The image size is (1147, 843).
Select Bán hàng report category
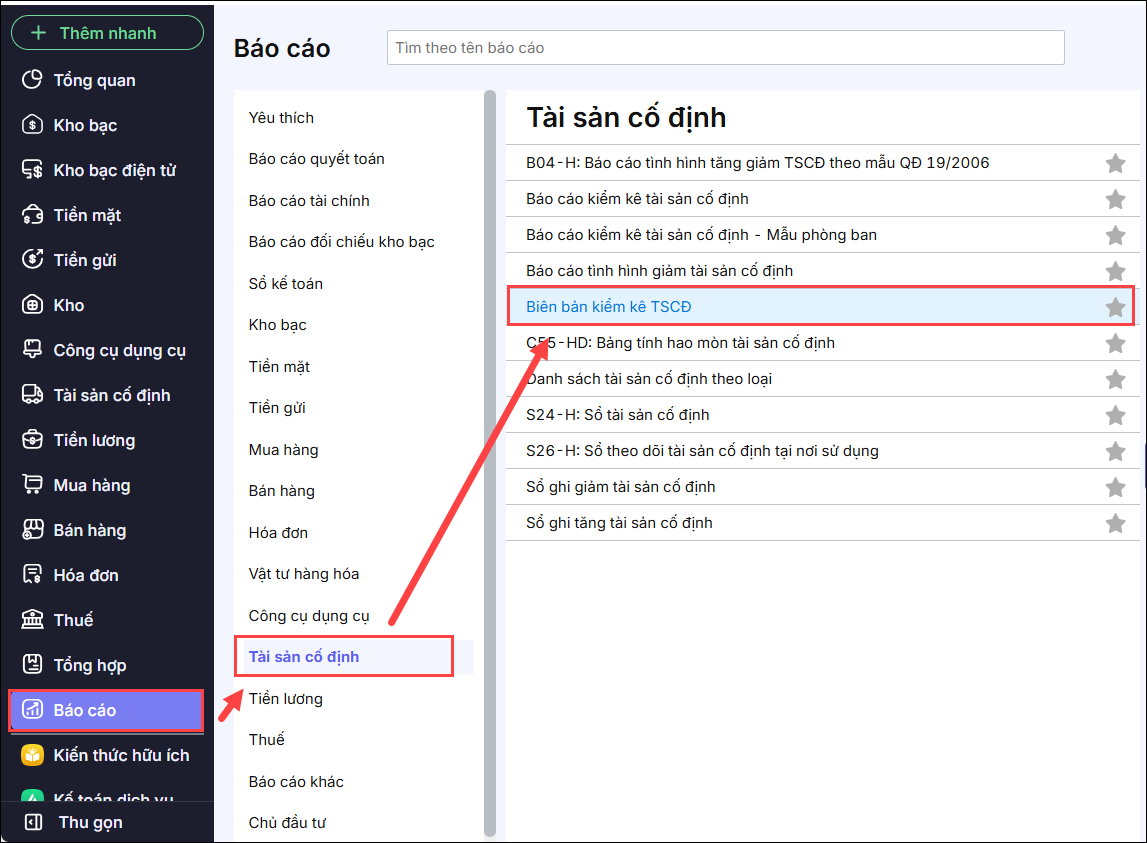click(x=282, y=491)
